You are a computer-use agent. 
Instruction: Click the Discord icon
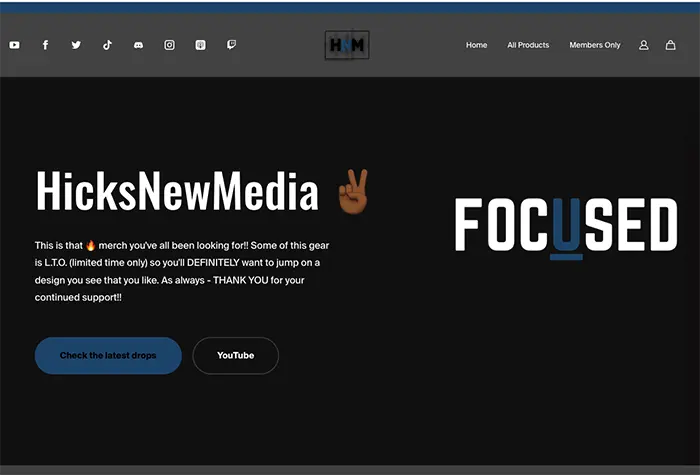point(138,45)
